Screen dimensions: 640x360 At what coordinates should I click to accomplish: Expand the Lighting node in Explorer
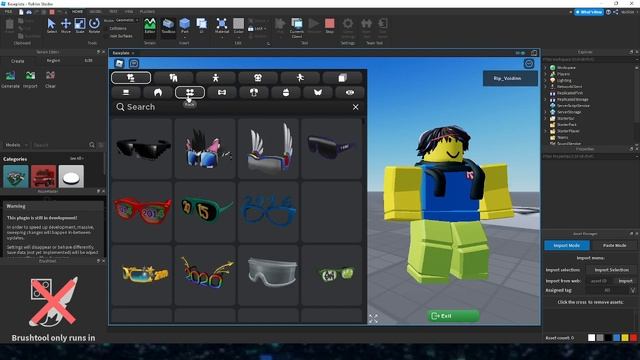coord(546,80)
